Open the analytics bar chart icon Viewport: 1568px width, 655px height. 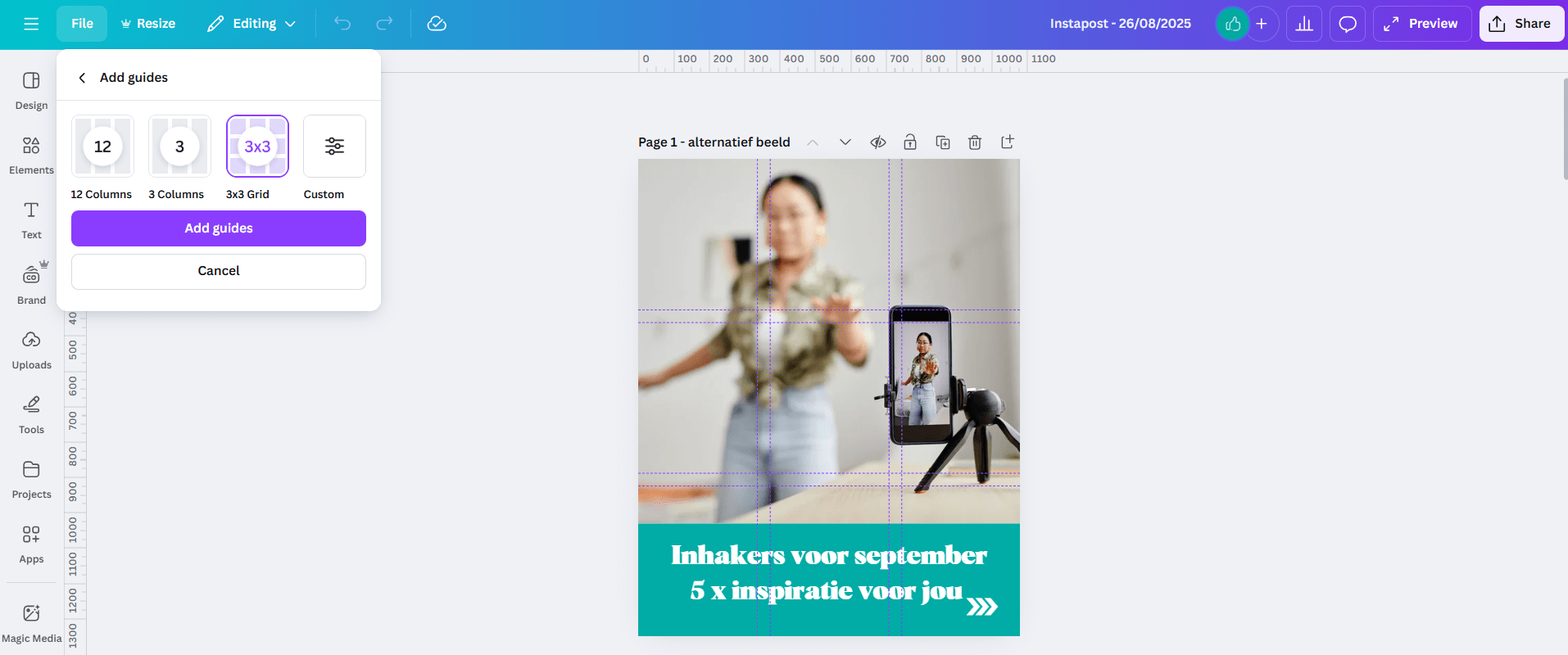pyautogui.click(x=1304, y=24)
